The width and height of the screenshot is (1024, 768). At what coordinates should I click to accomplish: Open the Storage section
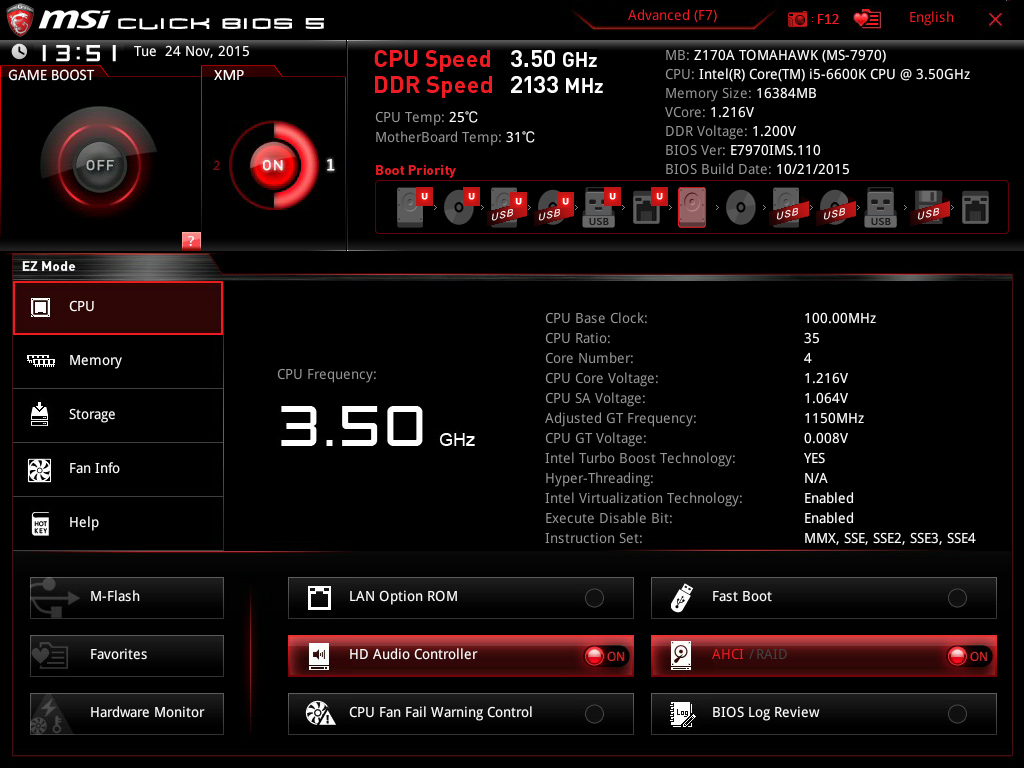pyautogui.click(x=118, y=415)
